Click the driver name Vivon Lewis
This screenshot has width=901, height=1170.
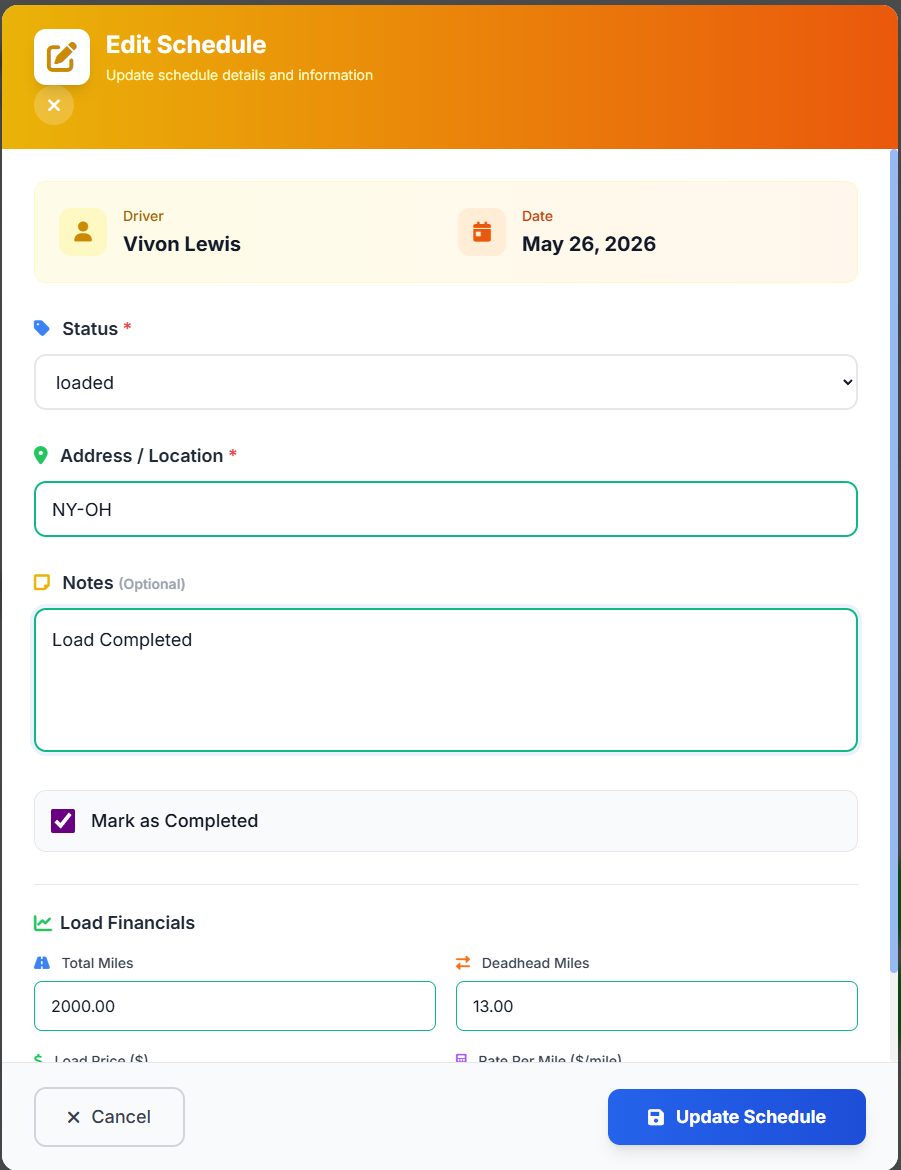pyautogui.click(x=182, y=244)
